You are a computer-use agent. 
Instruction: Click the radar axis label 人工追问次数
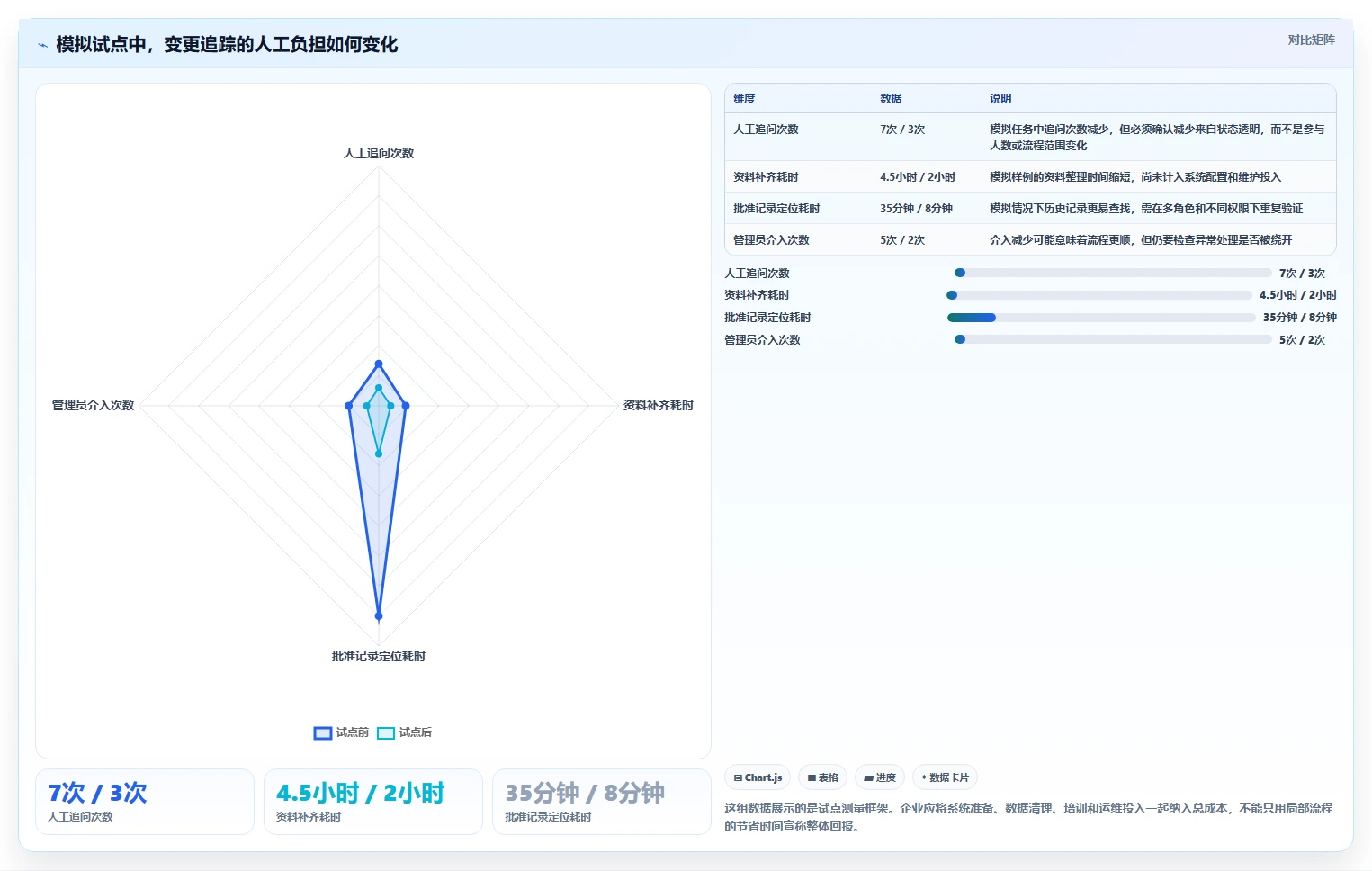point(379,153)
